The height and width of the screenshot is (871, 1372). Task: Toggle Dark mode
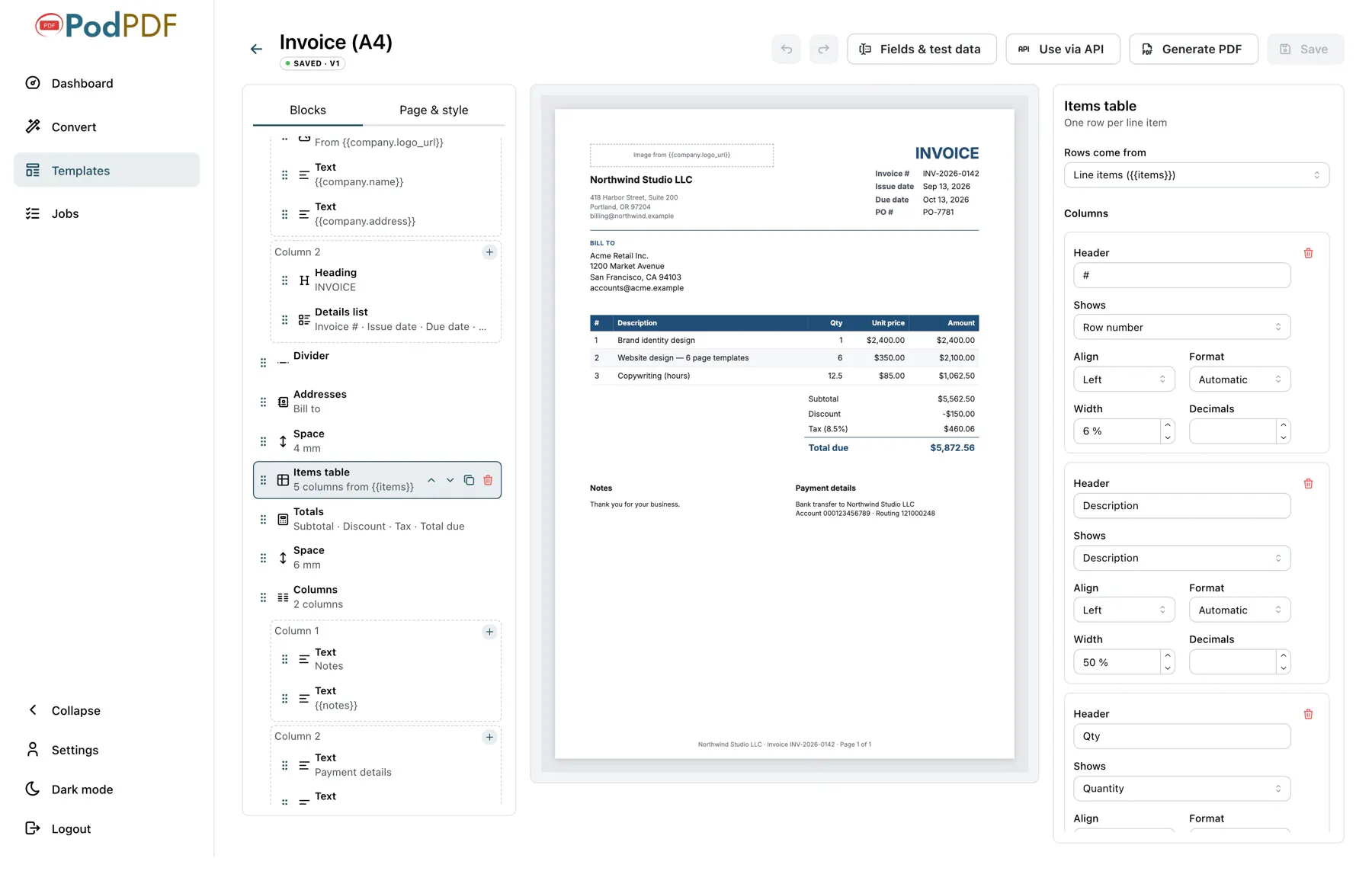point(107,790)
